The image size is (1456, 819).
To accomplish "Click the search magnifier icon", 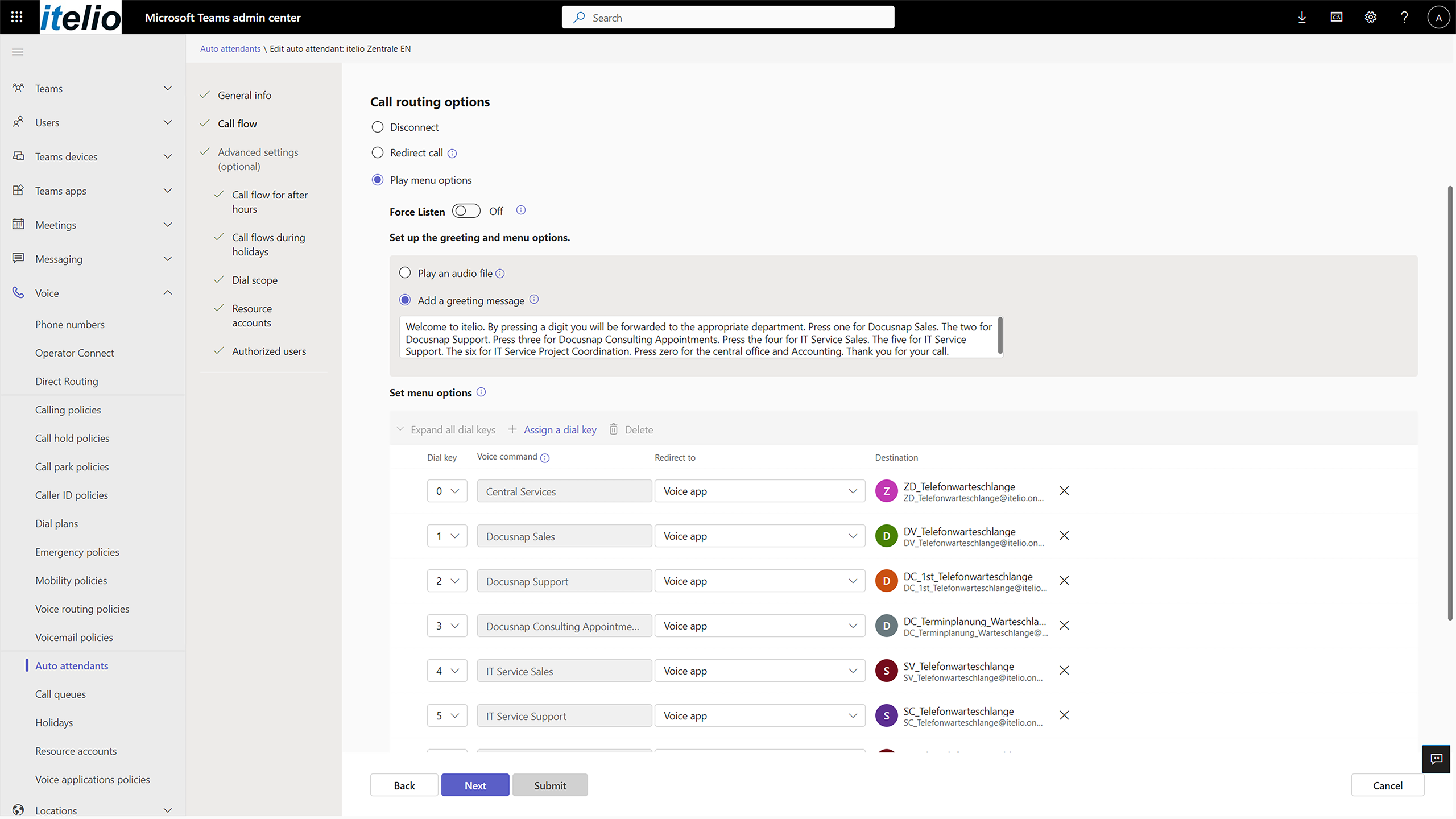I will 579,18.
